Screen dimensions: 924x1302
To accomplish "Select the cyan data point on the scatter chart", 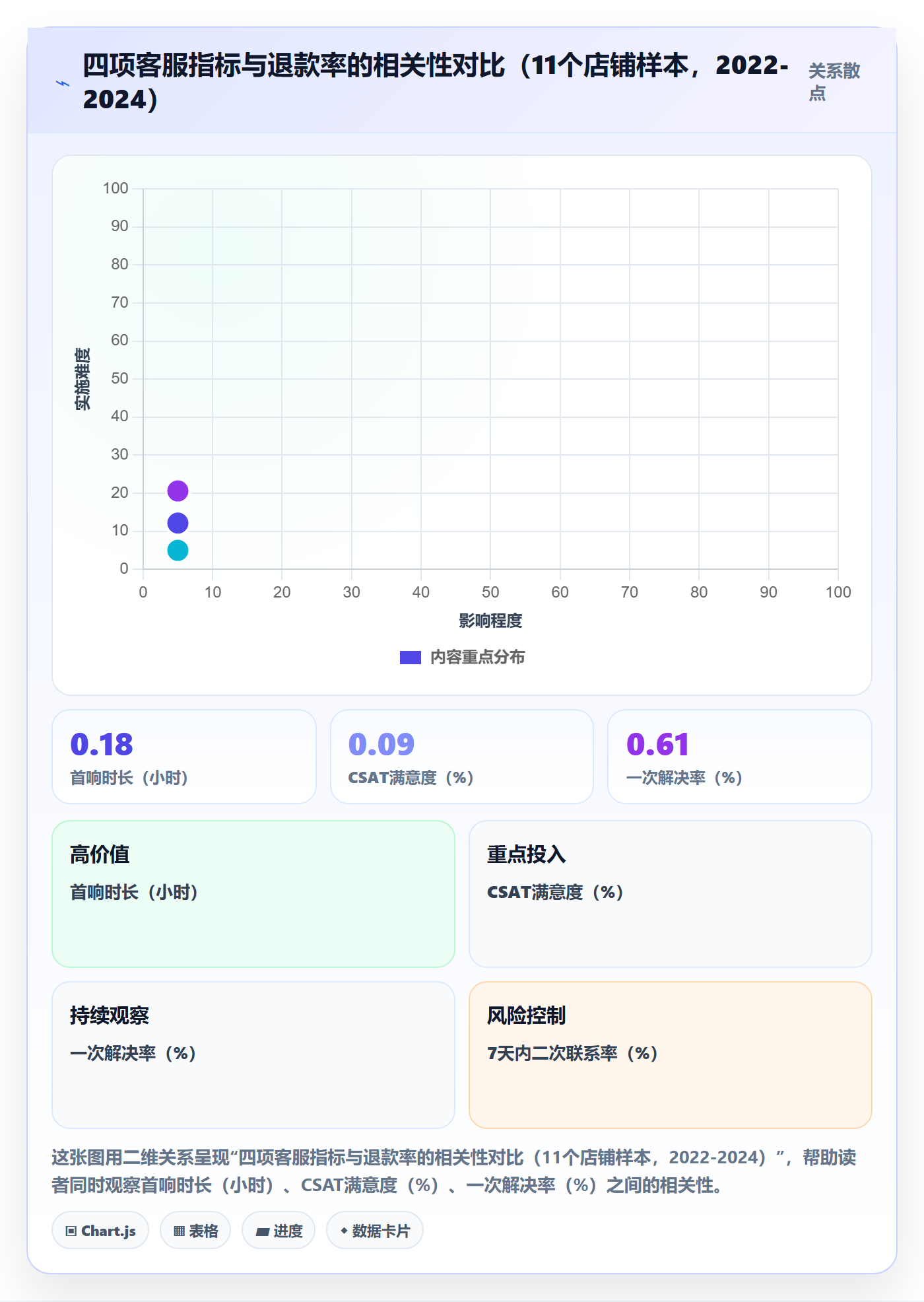I will (x=178, y=550).
